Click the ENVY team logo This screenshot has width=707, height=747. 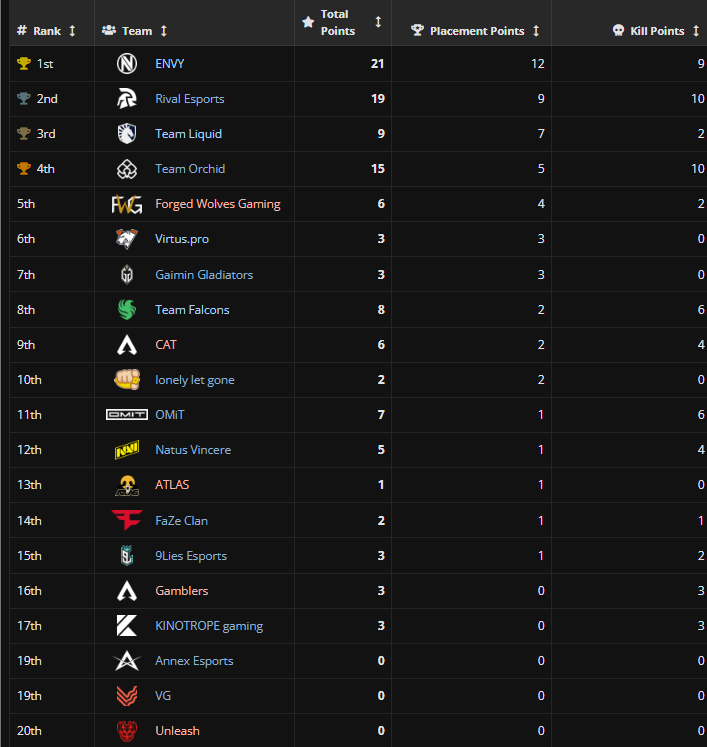click(127, 63)
